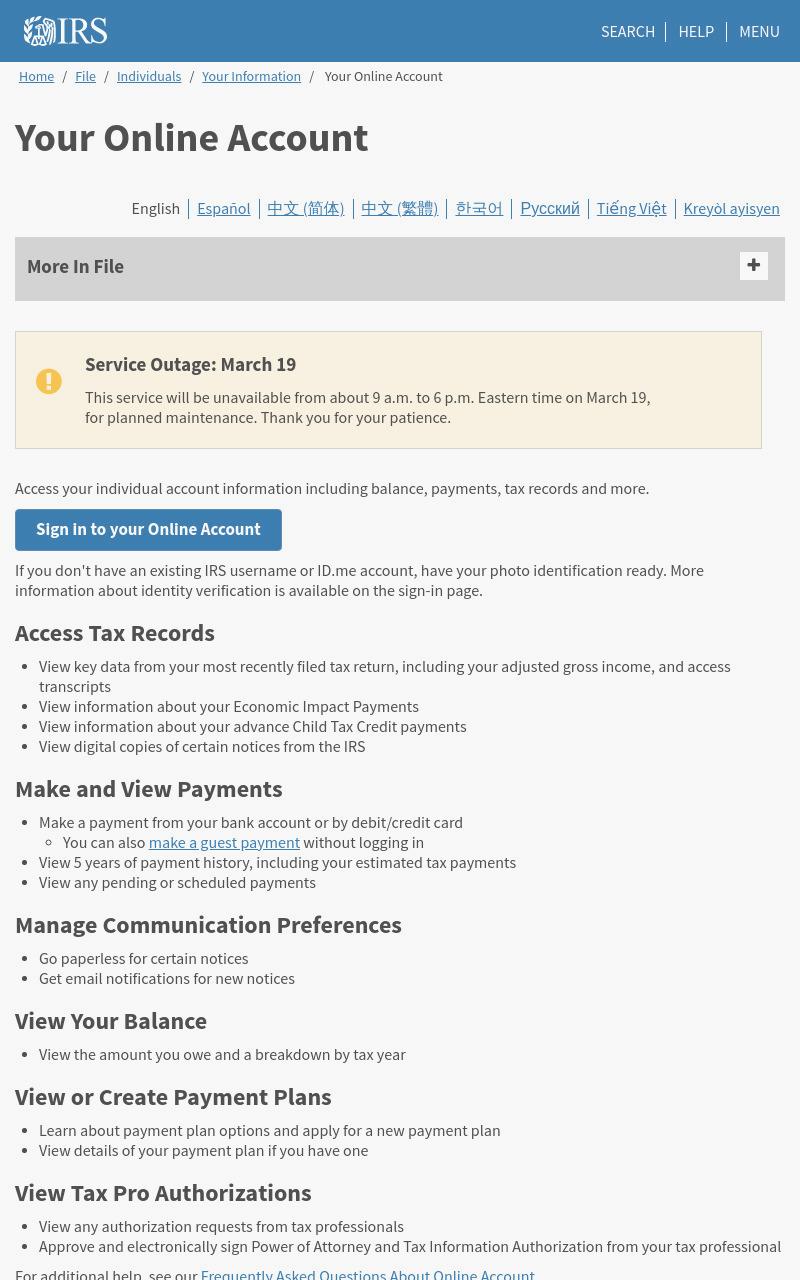Open Frequently Asked Questions About Online Account
Screen dimensions: 800x1280
(x=367, y=1273)
